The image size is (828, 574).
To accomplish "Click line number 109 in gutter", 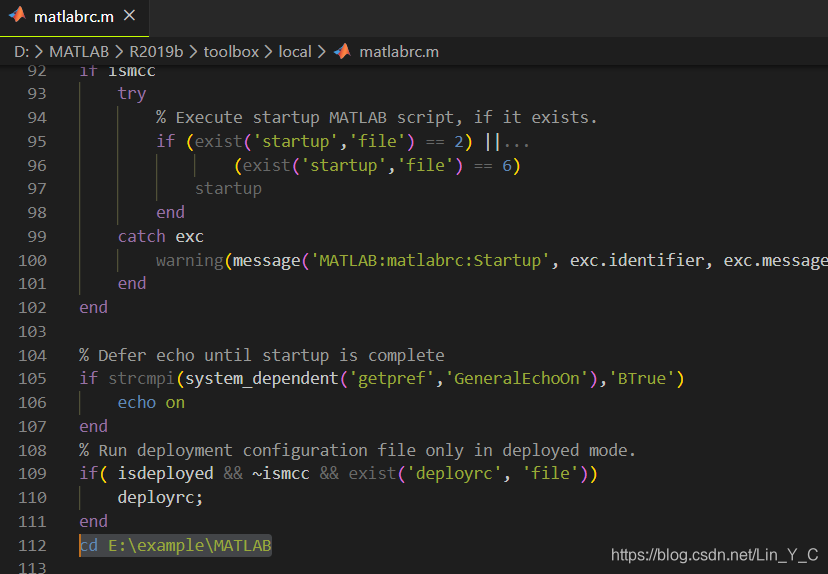I will [x=32, y=474].
